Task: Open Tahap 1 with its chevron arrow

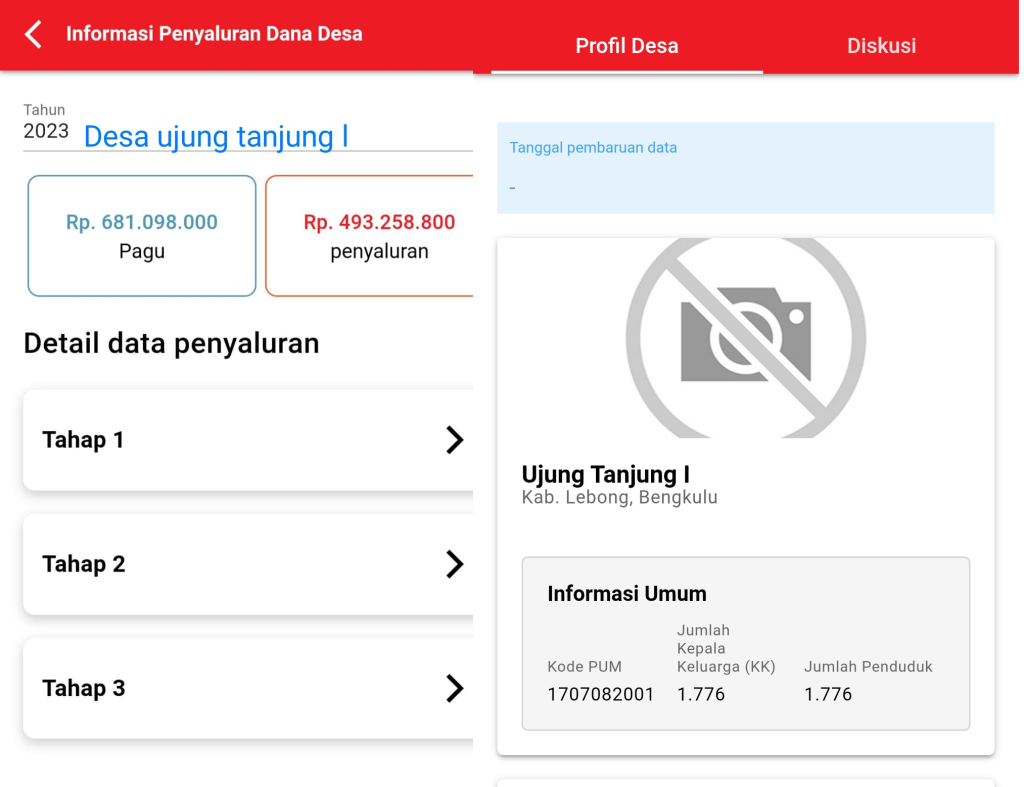Action: click(x=454, y=440)
